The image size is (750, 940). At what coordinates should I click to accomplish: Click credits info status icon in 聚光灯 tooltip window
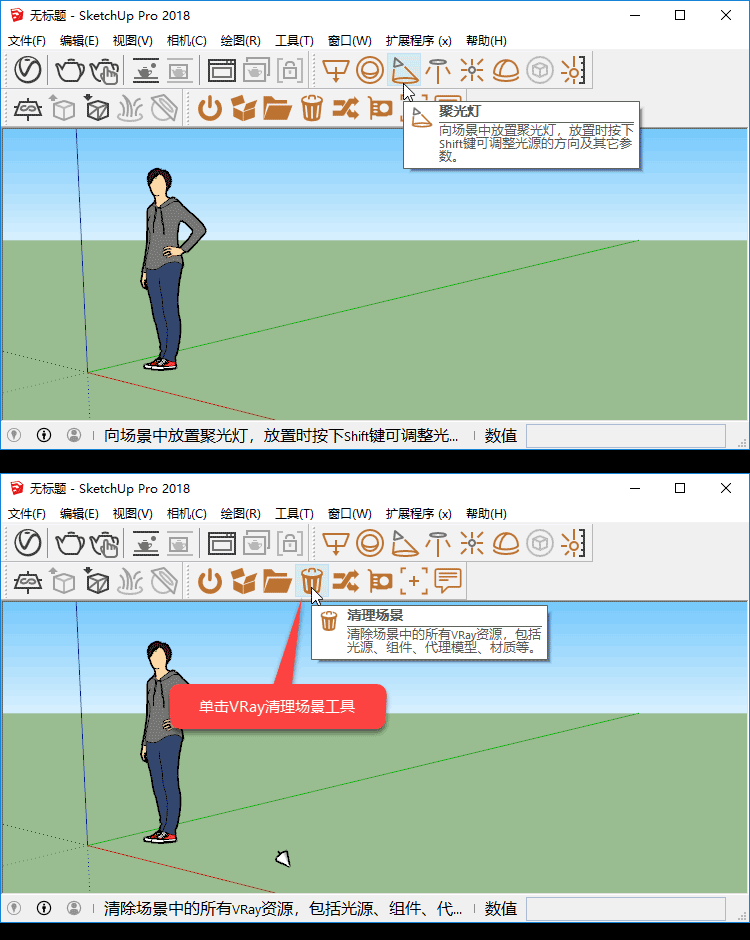(x=44, y=435)
